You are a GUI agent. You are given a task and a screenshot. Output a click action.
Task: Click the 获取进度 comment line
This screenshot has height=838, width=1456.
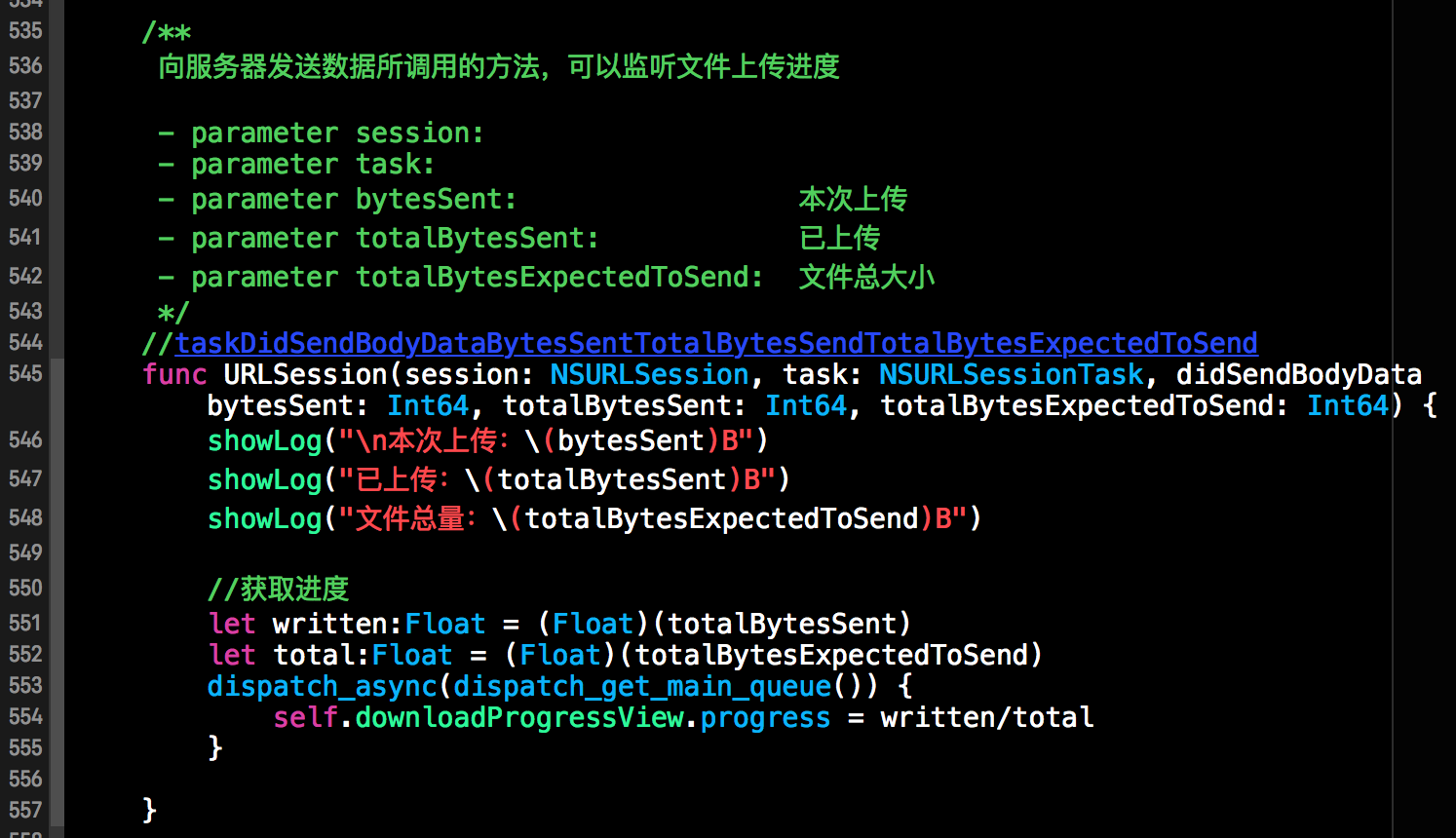click(x=278, y=589)
